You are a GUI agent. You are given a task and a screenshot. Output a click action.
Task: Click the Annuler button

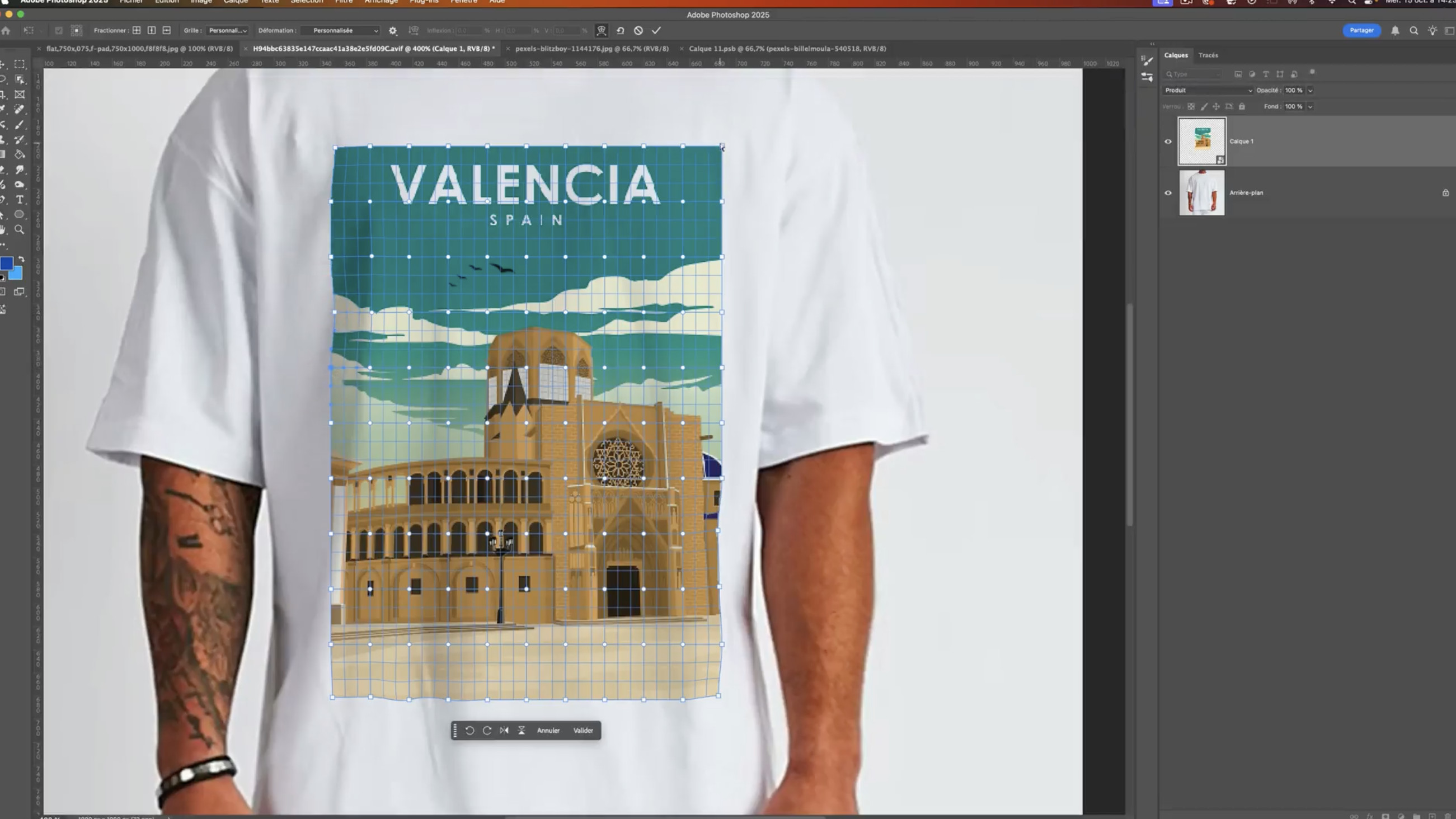pos(548,730)
